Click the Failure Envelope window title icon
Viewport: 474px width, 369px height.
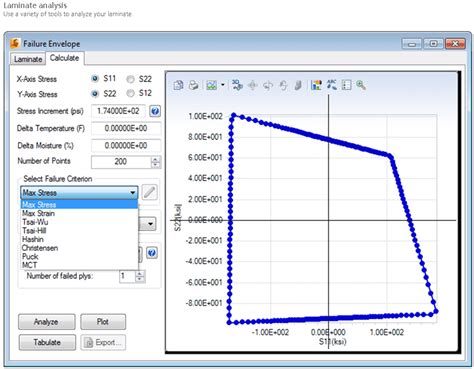[15, 43]
